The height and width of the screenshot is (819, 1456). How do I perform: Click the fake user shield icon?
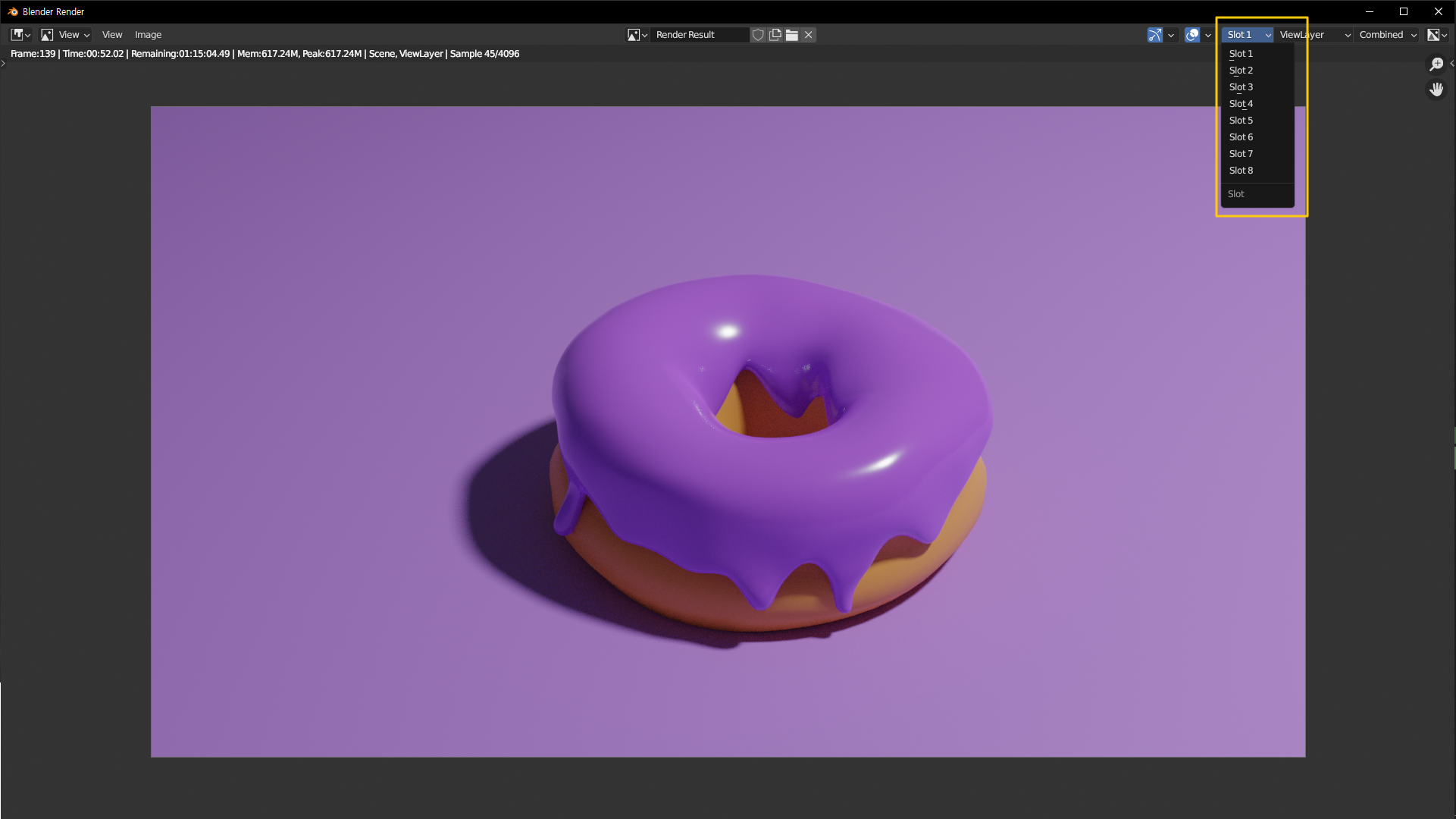point(758,35)
